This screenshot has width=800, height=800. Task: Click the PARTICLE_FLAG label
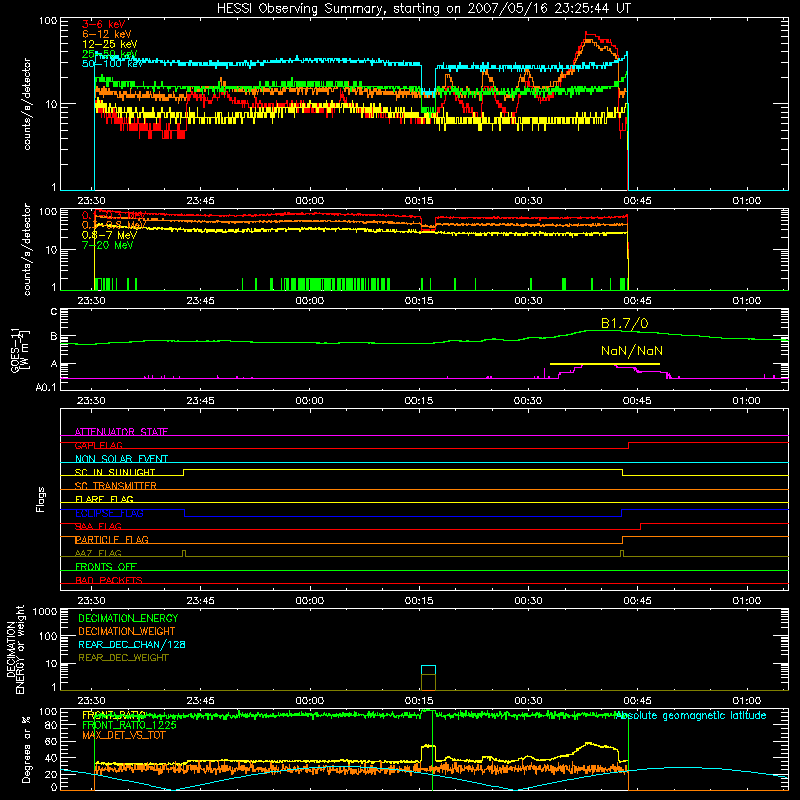pos(112,540)
